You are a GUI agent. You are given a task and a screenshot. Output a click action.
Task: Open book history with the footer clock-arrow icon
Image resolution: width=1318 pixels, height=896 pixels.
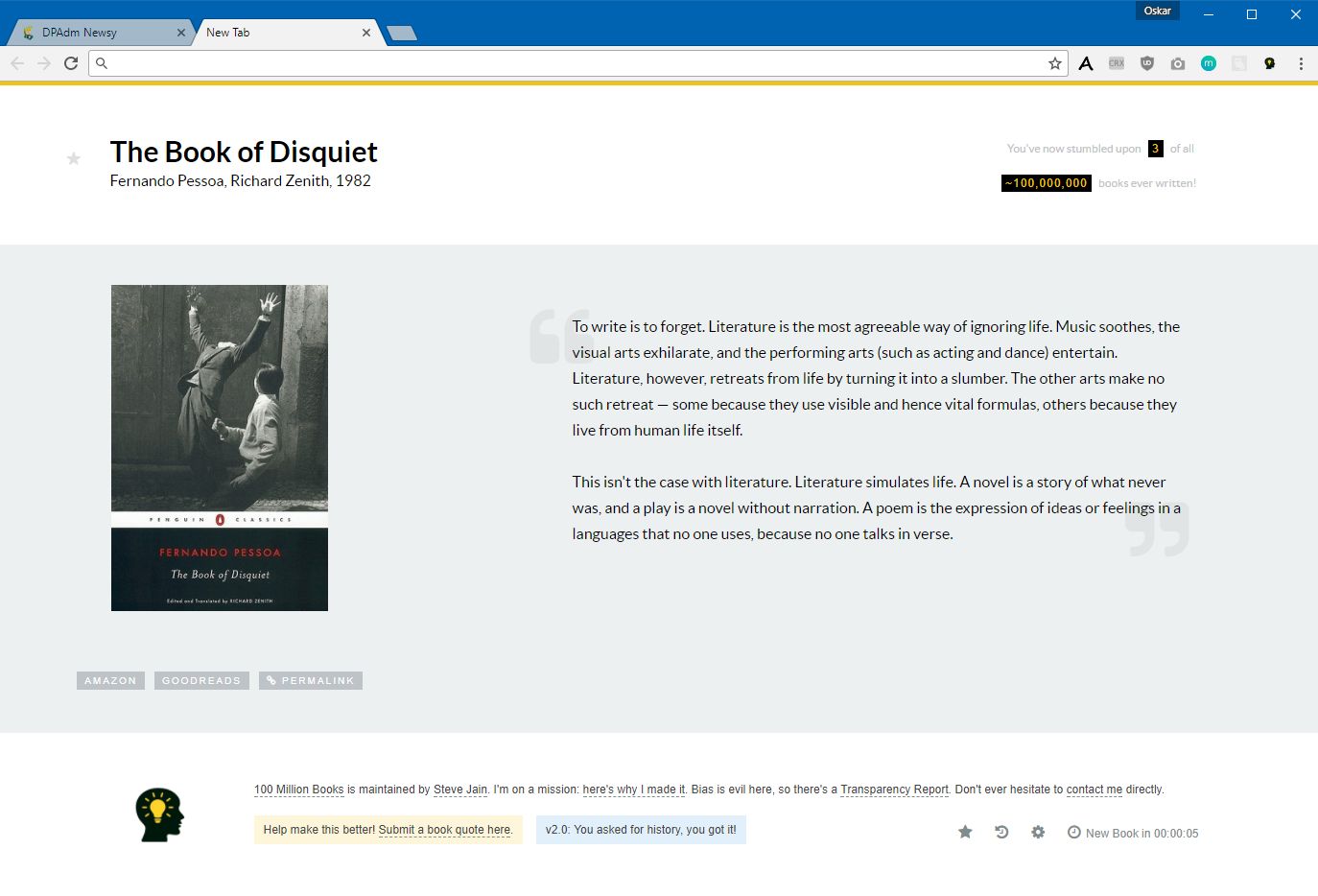pos(1001,832)
